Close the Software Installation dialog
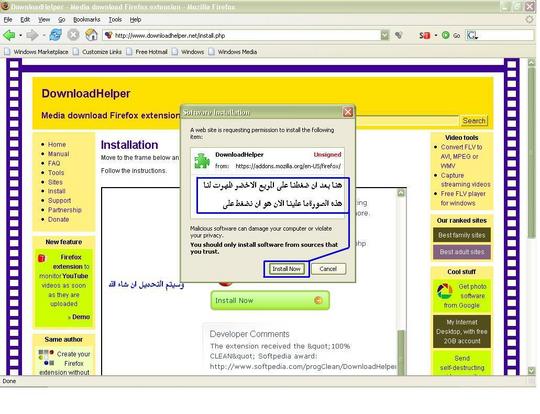 point(348,112)
